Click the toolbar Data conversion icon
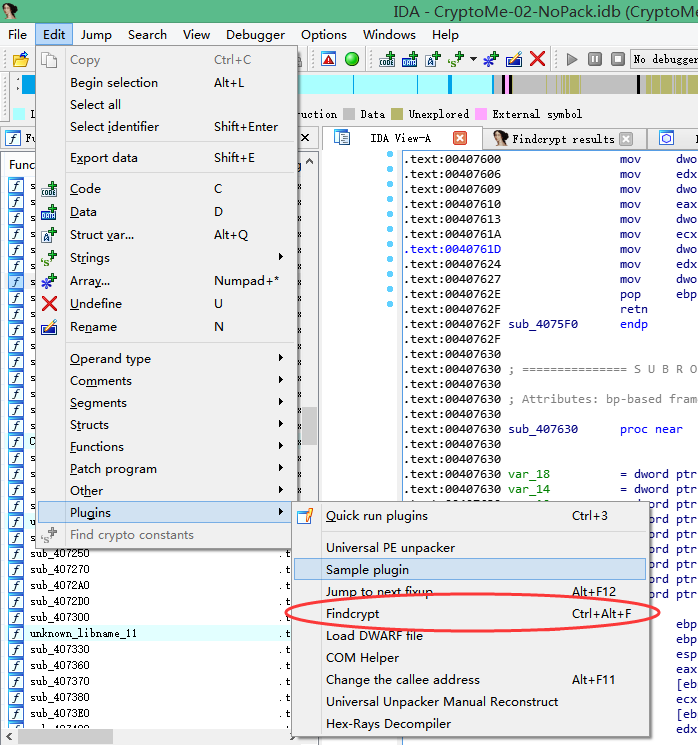 point(410,59)
